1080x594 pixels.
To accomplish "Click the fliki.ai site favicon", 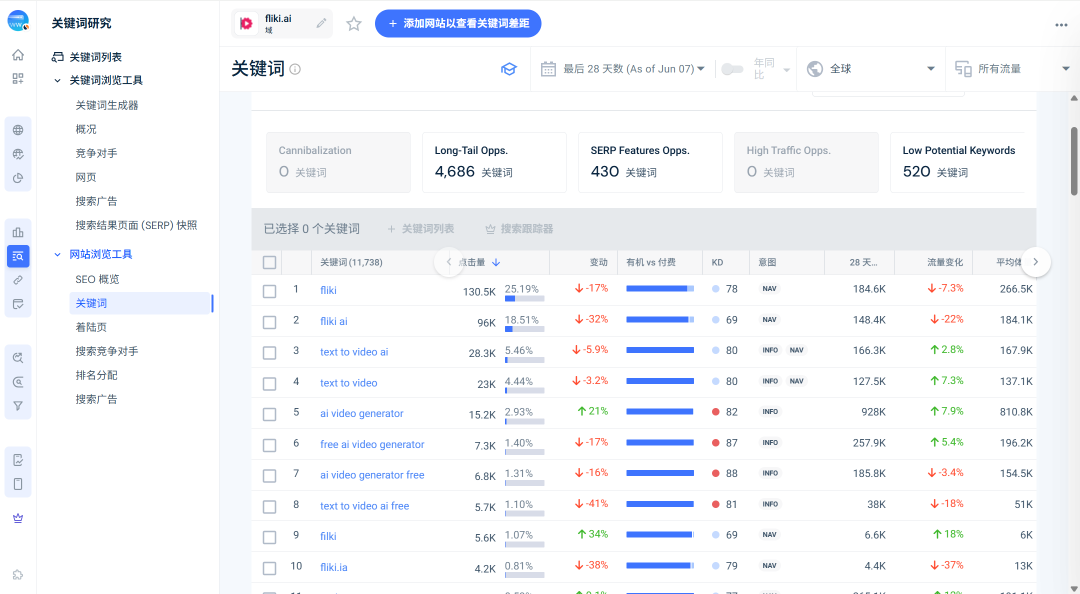I will [246, 23].
